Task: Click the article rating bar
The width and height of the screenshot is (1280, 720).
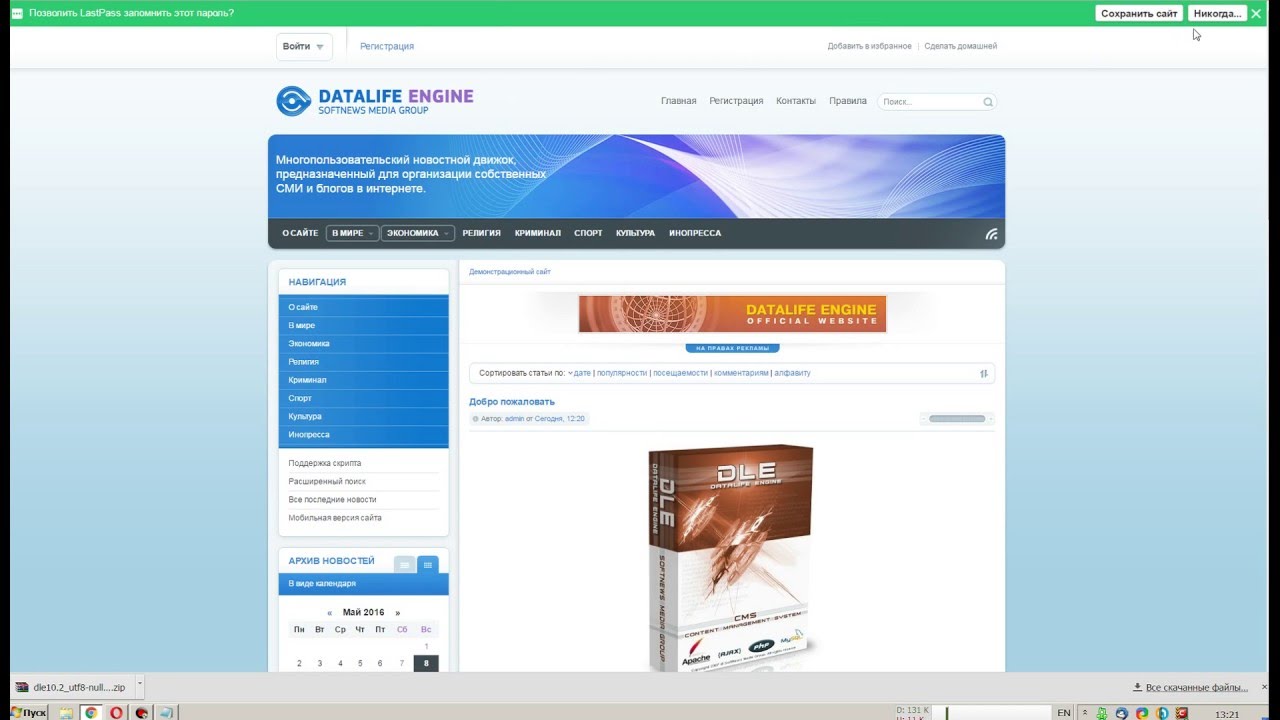Action: (x=957, y=419)
